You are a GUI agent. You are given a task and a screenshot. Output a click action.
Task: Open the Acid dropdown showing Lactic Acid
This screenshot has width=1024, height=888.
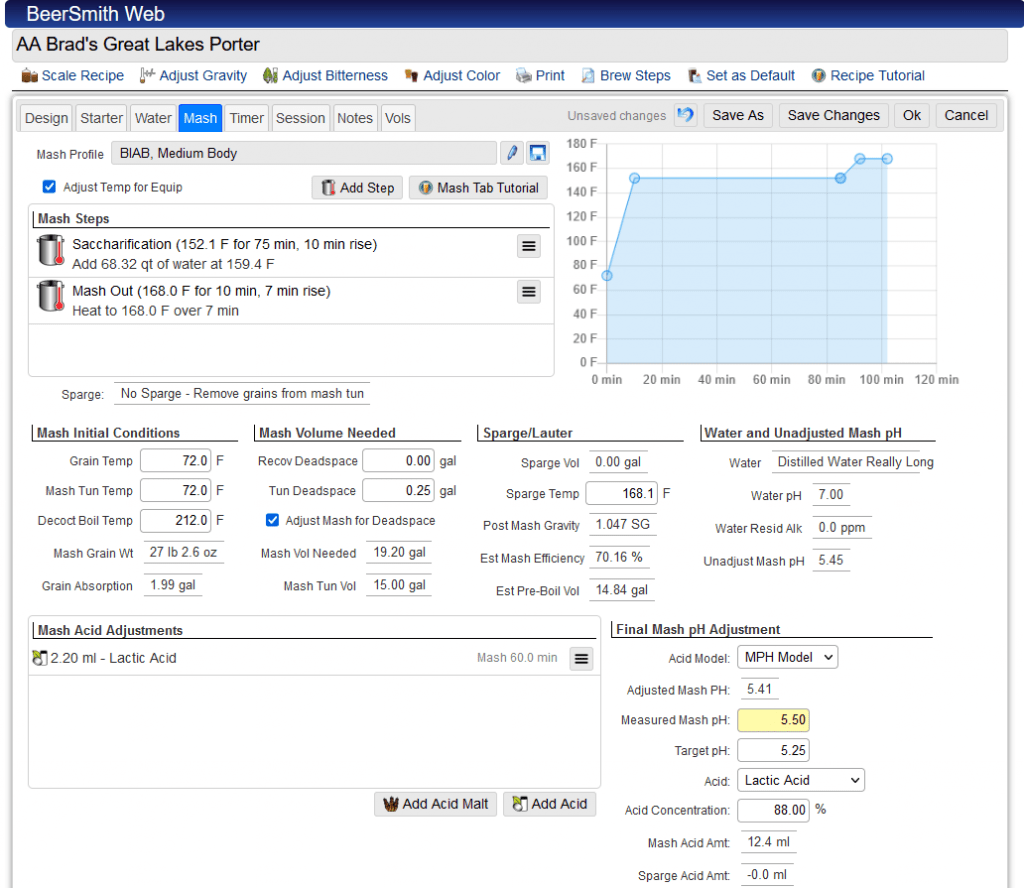pyautogui.click(x=800, y=780)
